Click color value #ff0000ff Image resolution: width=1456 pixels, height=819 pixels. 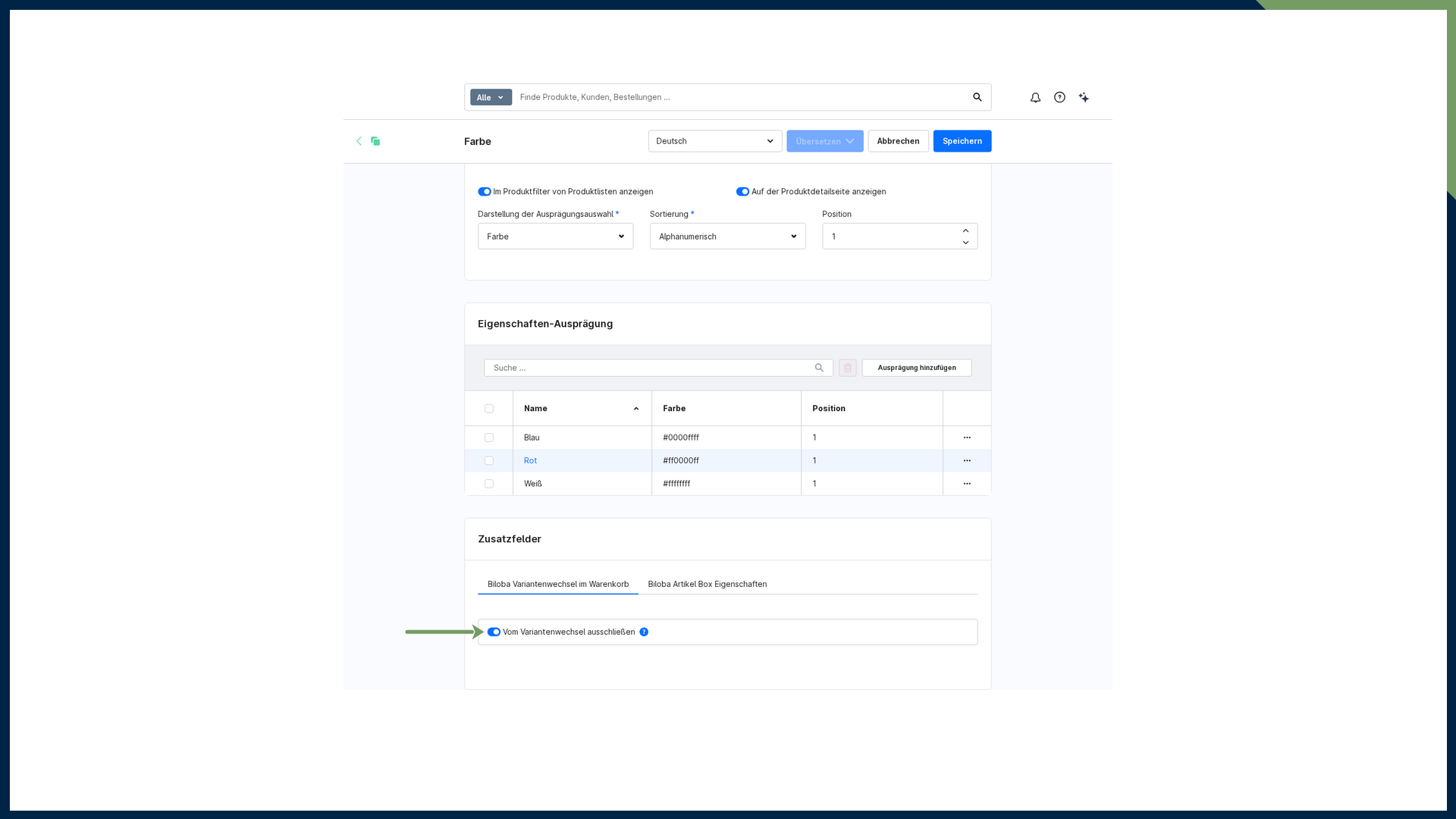tap(681, 460)
